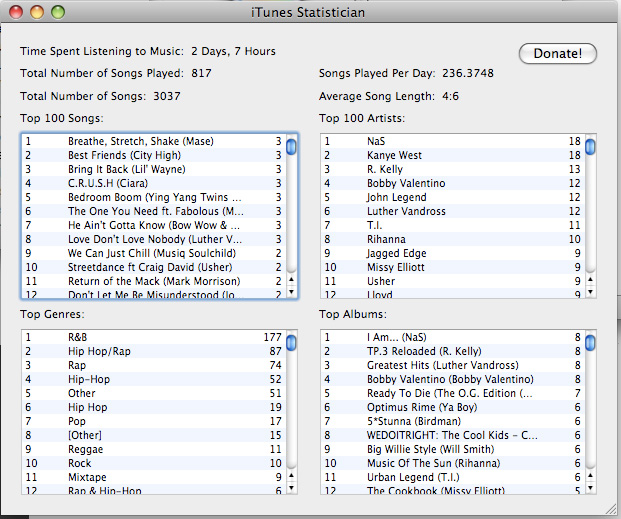Image resolution: width=621 pixels, height=519 pixels.
Task: Click the Donate! button
Action: [x=558, y=53]
